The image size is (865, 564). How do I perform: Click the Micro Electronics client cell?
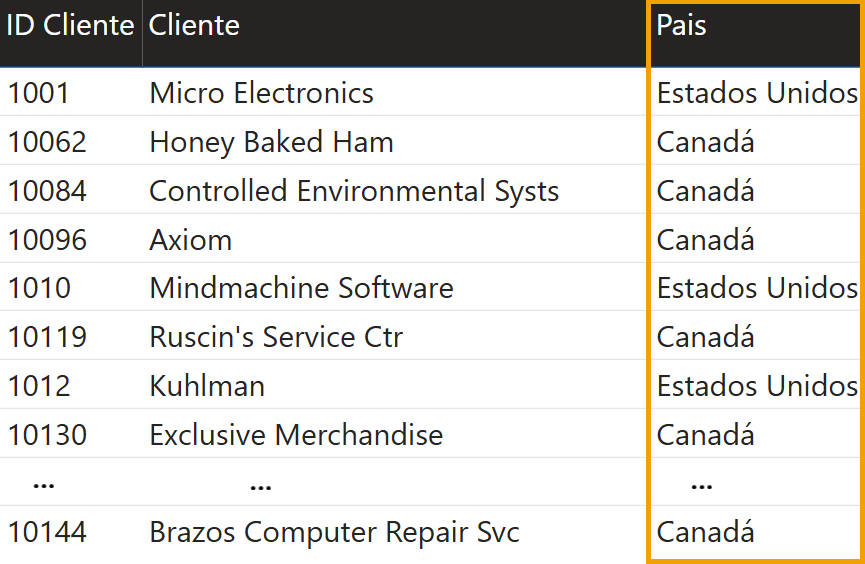coord(261,93)
